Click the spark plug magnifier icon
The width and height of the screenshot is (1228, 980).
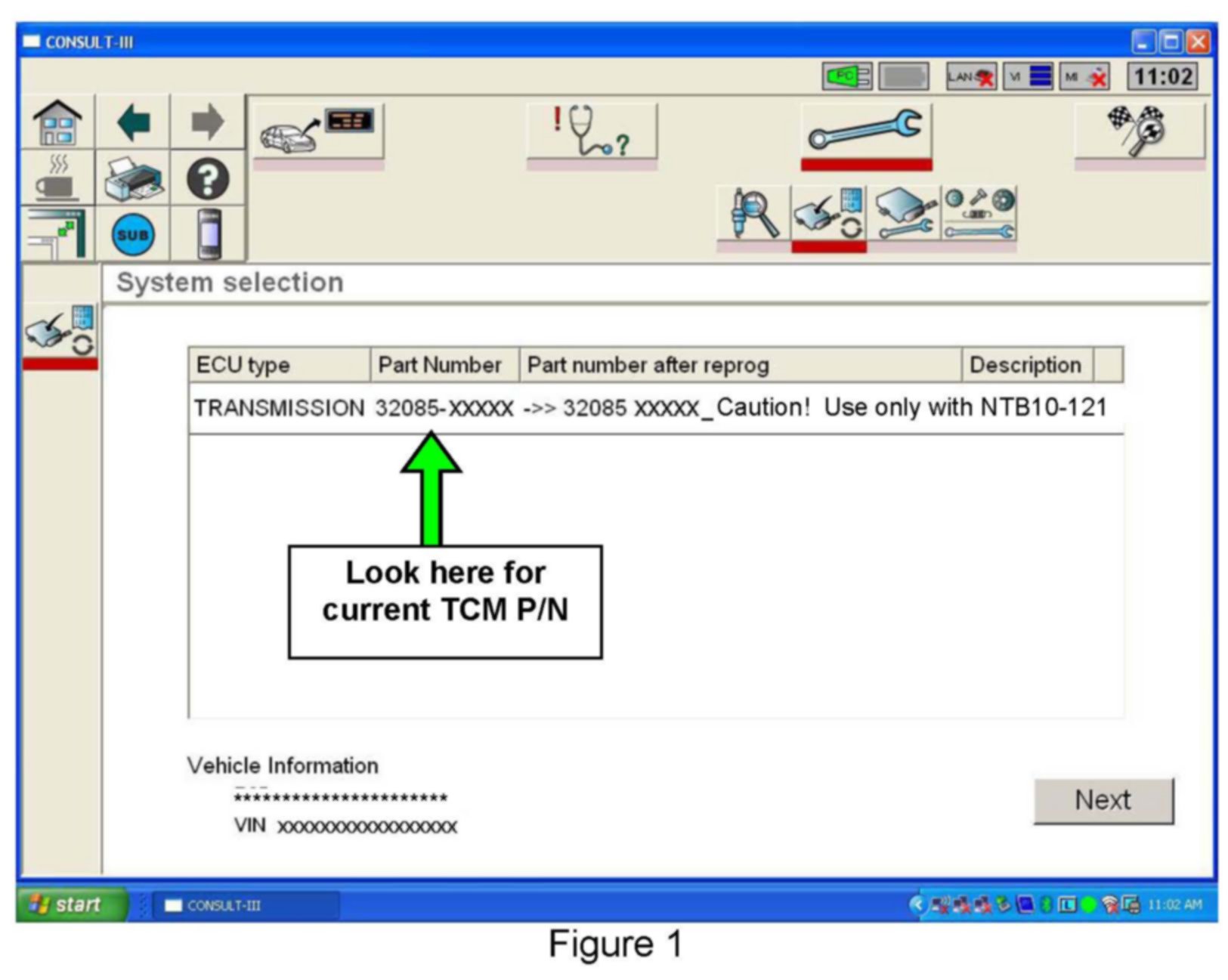tap(753, 215)
